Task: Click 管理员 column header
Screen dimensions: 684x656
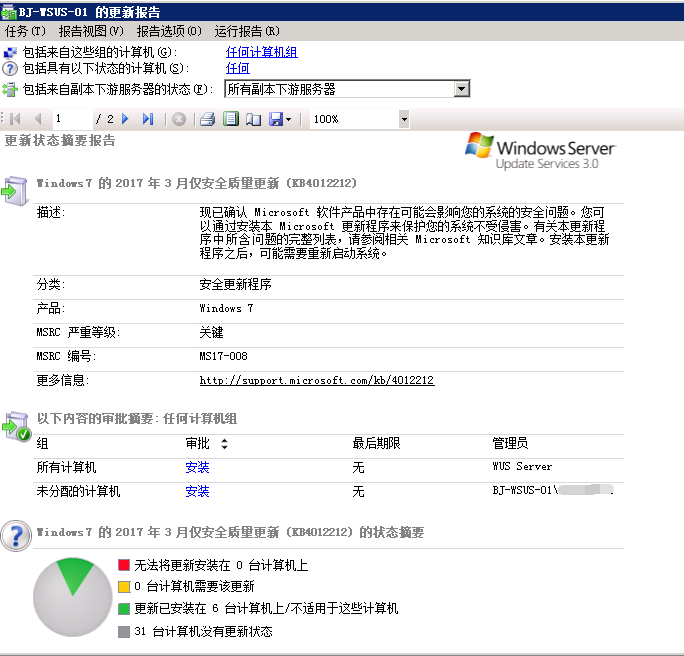Action: (510, 444)
